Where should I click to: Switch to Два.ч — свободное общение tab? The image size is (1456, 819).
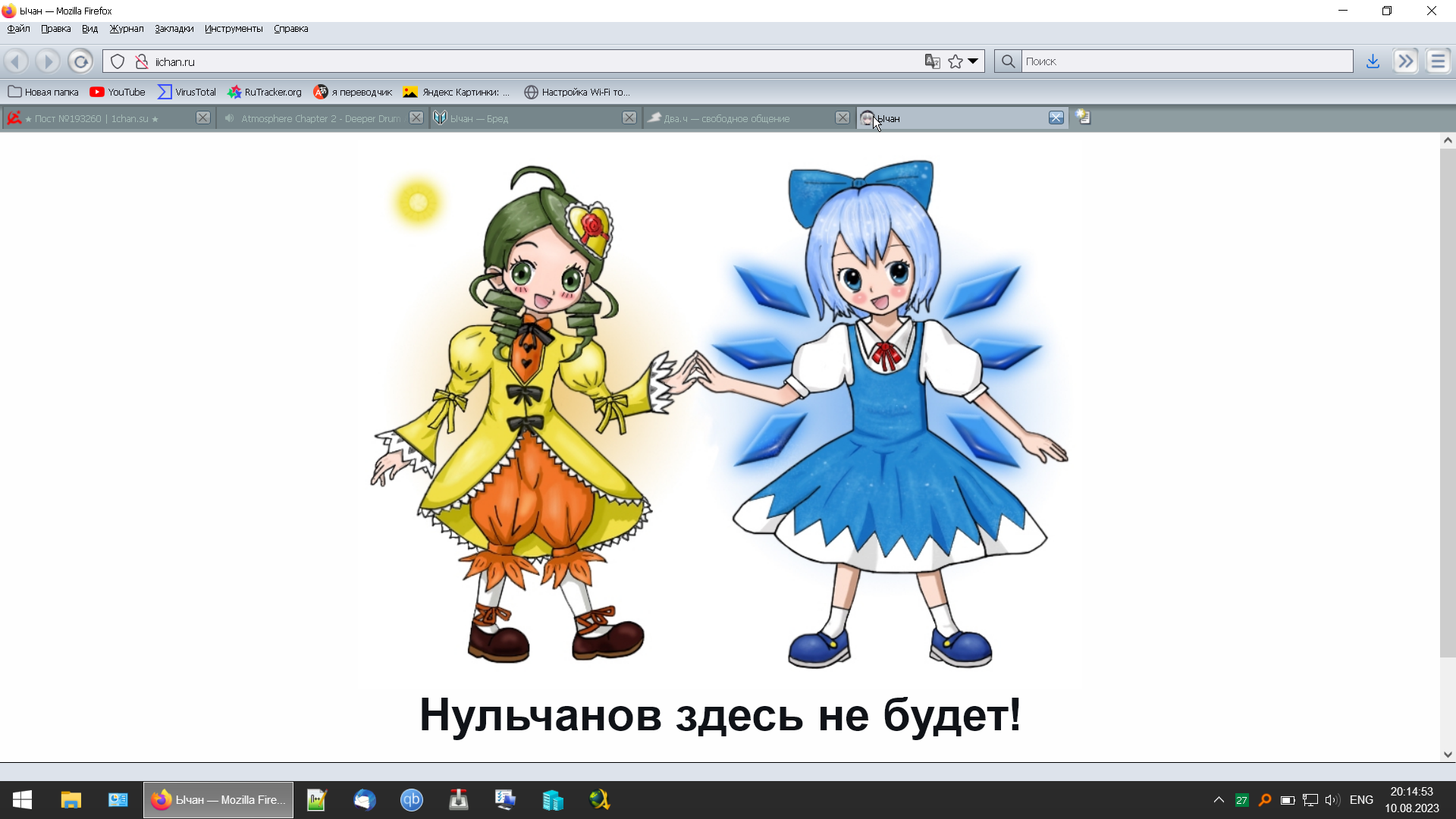tap(748, 118)
